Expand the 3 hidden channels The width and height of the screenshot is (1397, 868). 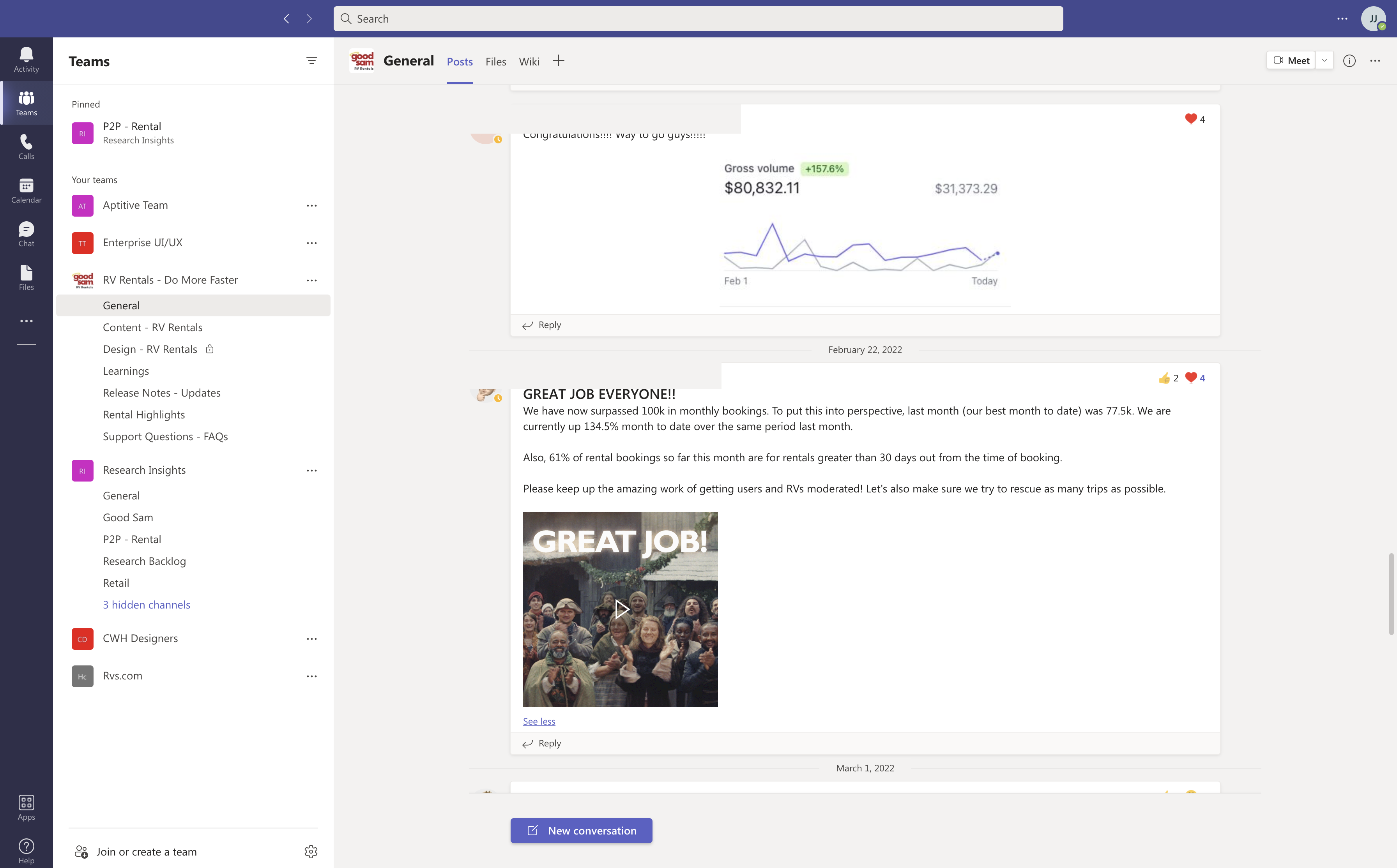[147, 605]
